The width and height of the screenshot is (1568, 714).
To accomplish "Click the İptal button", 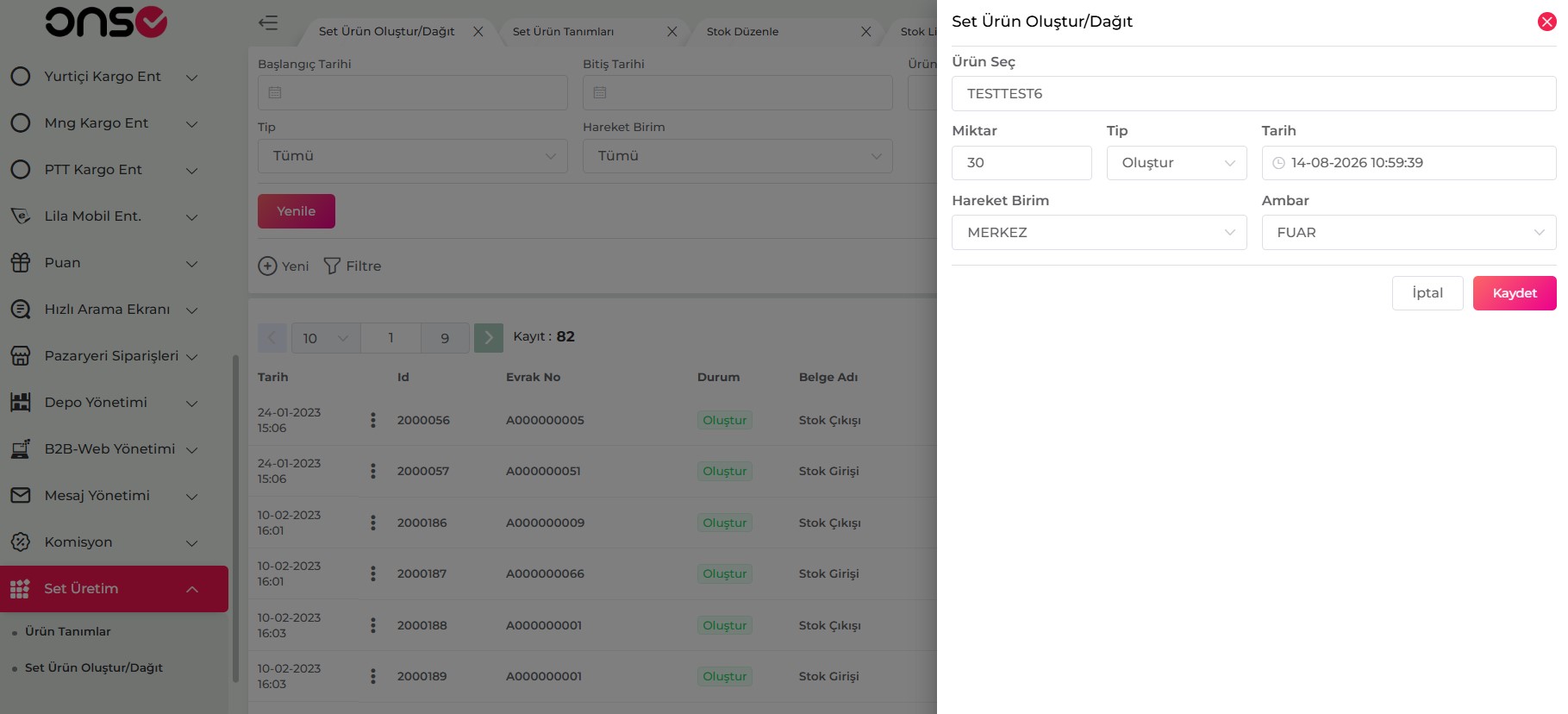I will (x=1427, y=293).
